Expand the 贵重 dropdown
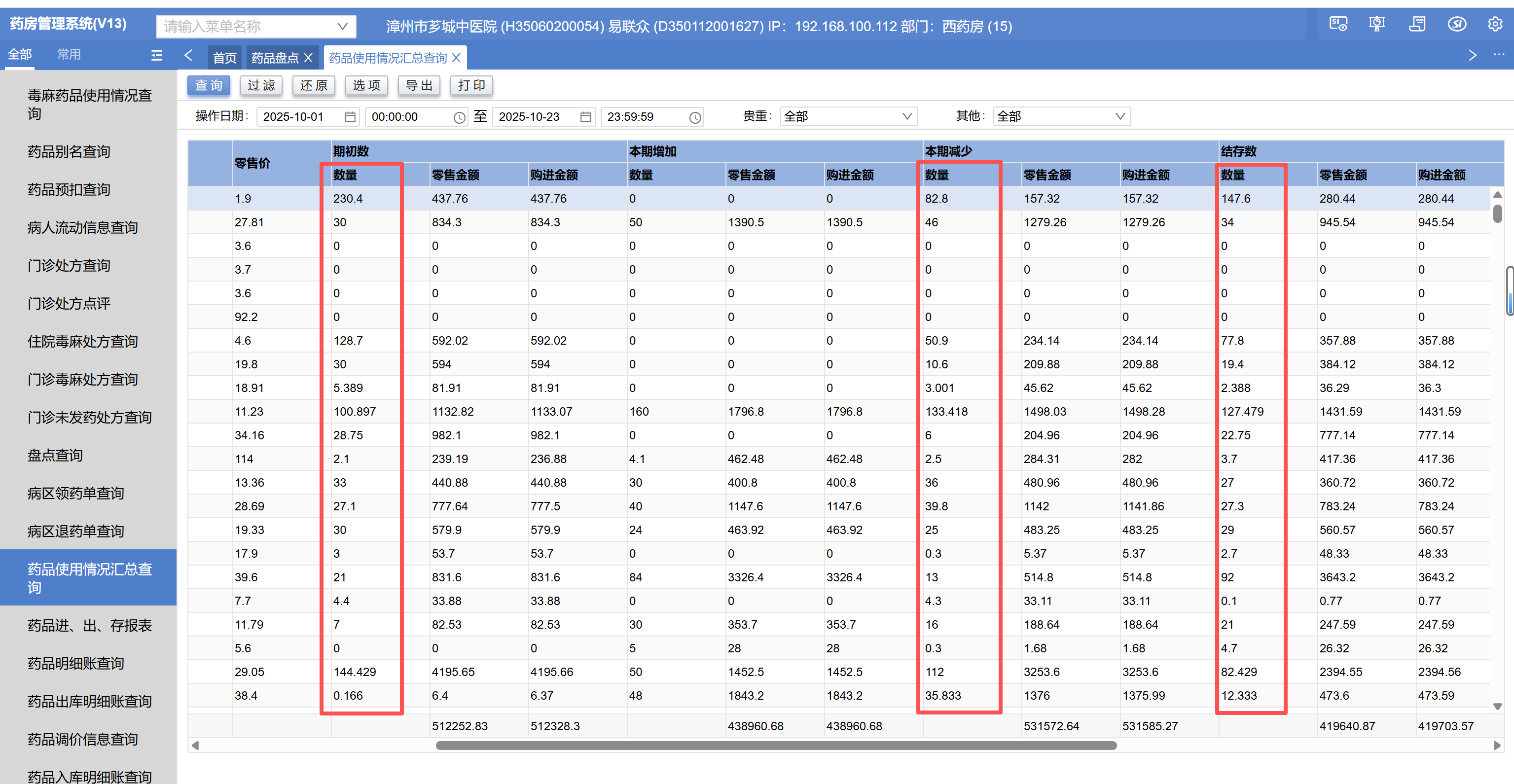 pyautogui.click(x=907, y=116)
